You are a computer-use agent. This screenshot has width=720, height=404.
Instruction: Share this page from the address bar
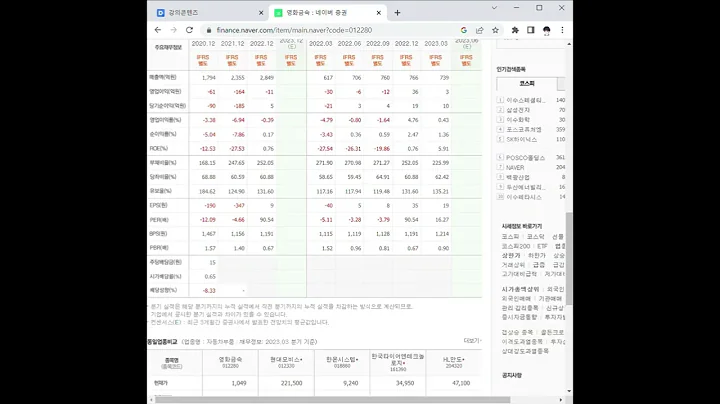pyautogui.click(x=479, y=30)
